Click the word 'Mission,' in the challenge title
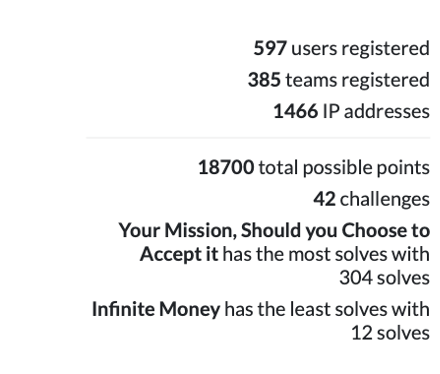 pyautogui.click(x=201, y=231)
